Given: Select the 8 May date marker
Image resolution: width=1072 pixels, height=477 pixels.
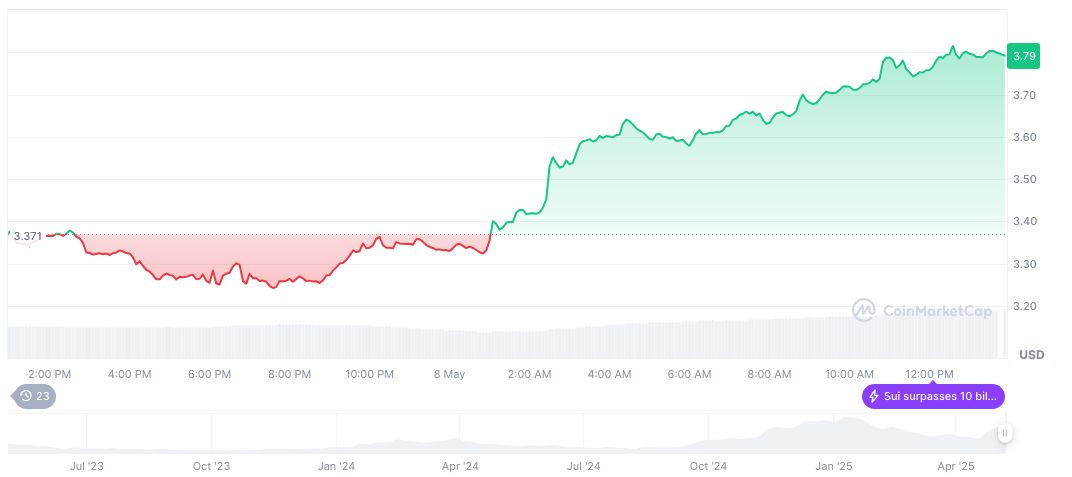Looking at the screenshot, I should point(449,374).
